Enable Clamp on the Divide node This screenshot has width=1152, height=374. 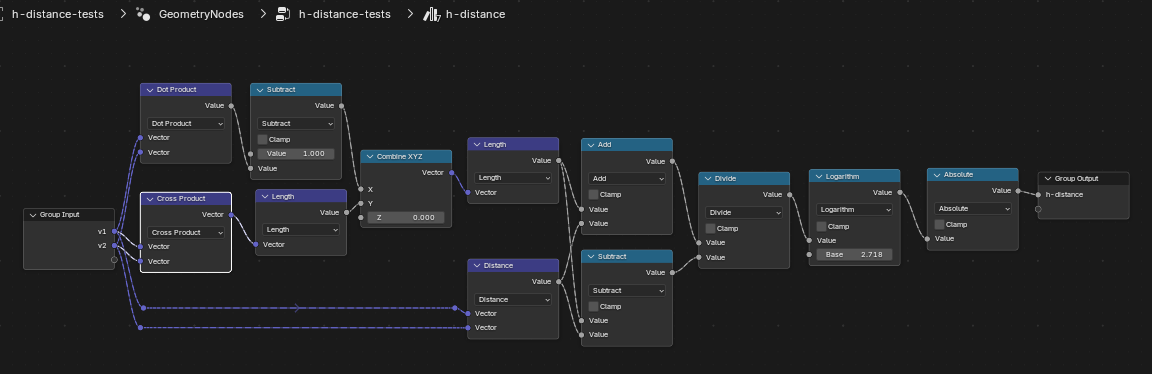[710, 229]
